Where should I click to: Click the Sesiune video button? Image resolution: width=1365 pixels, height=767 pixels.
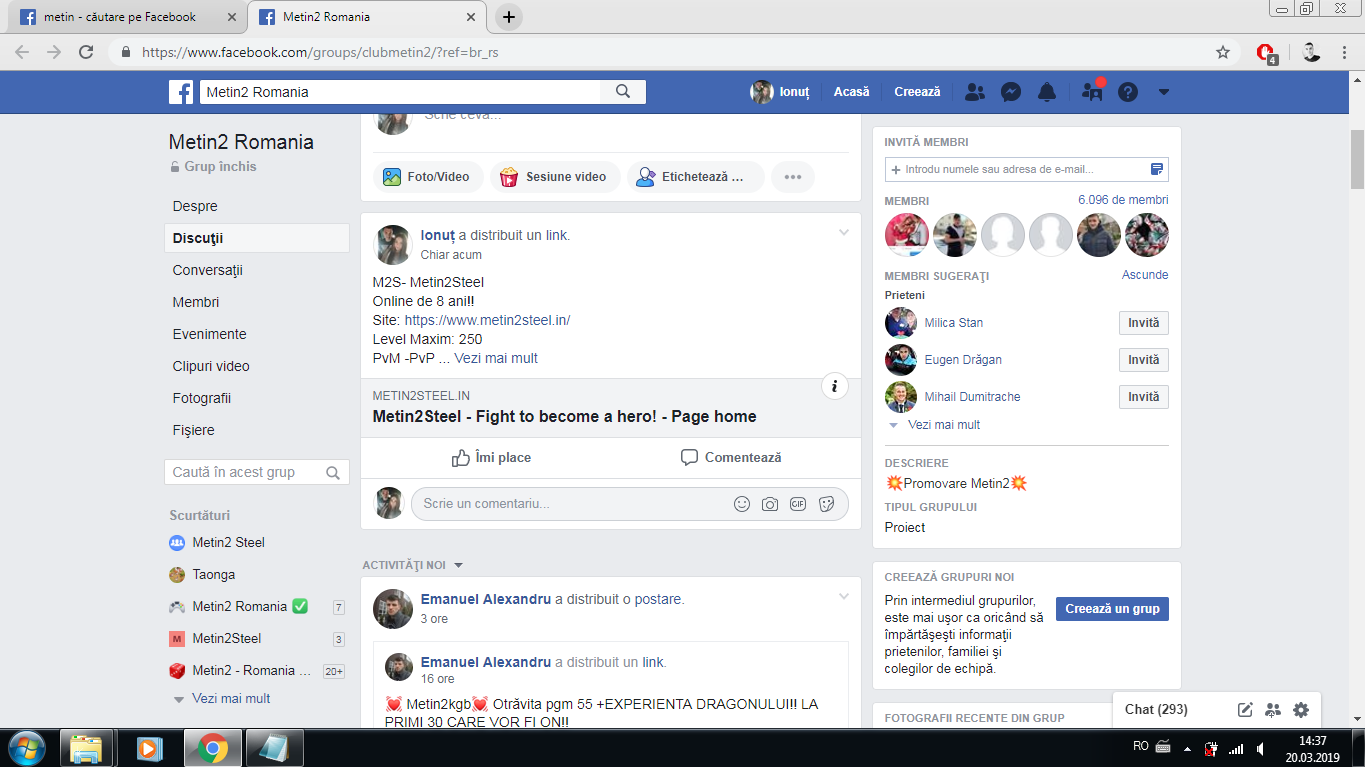click(554, 177)
